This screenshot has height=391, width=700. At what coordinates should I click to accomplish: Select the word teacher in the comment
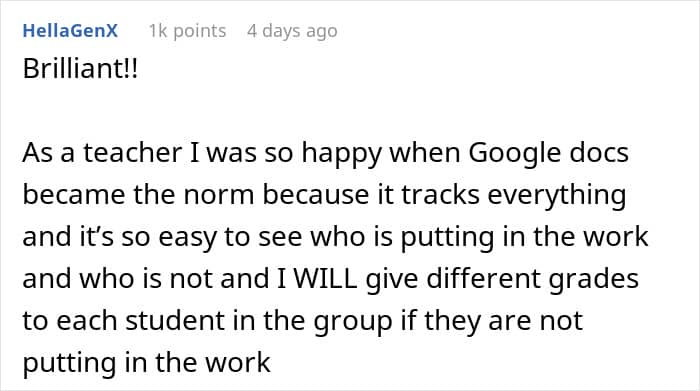click(x=133, y=153)
